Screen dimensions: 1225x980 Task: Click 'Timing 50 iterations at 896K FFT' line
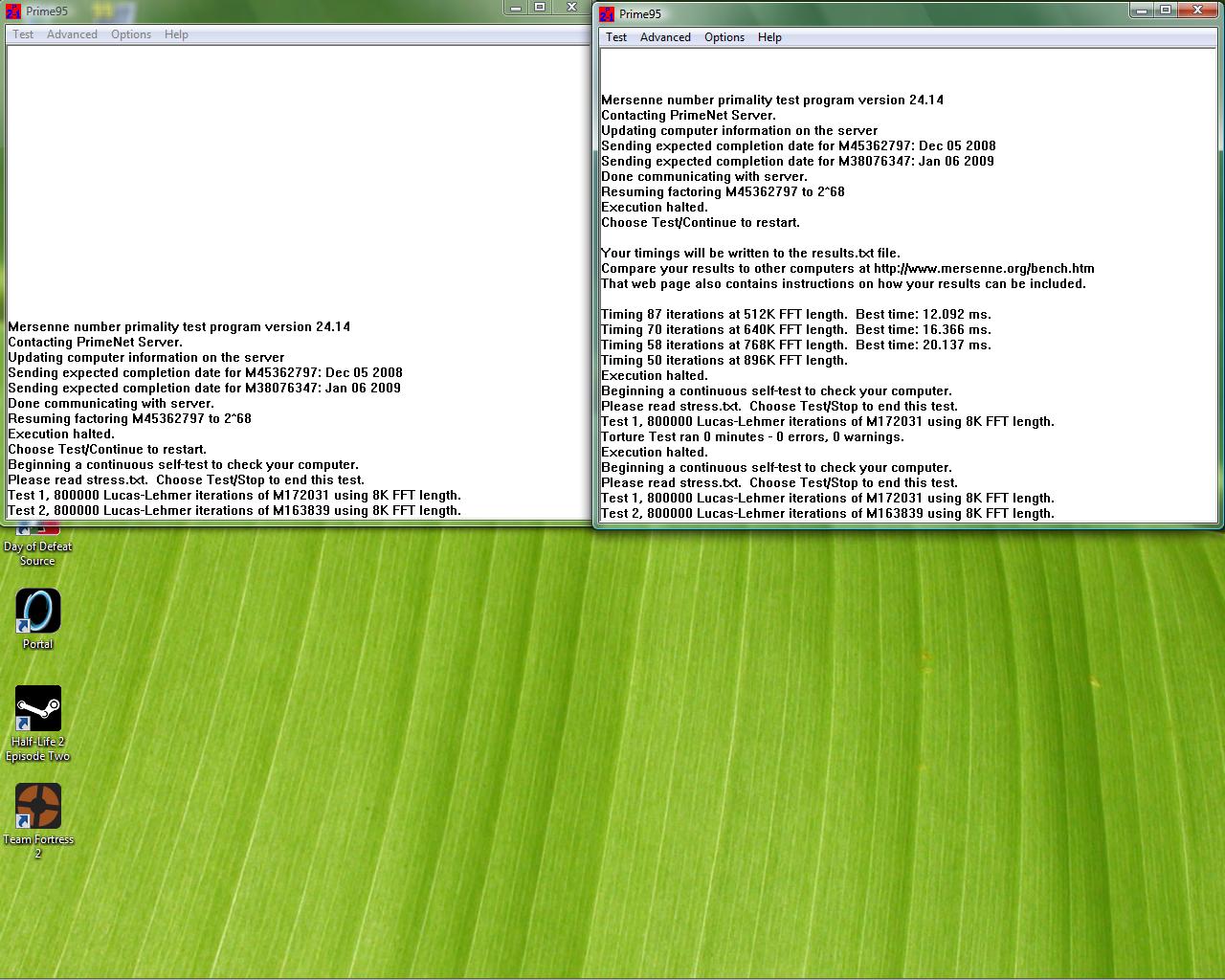(x=724, y=361)
